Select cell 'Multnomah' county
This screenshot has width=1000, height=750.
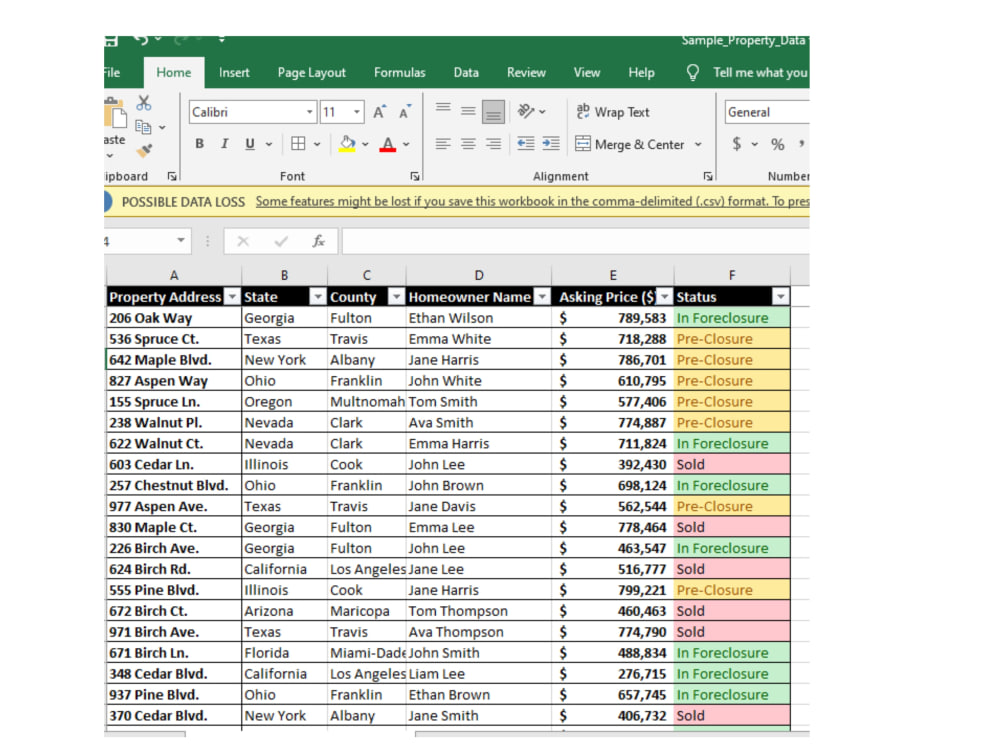click(367, 402)
